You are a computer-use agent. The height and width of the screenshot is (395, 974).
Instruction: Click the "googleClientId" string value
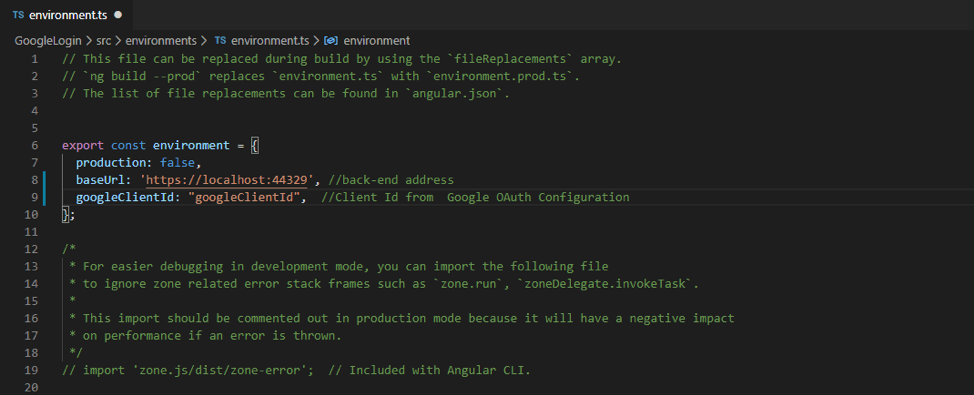[244, 198]
